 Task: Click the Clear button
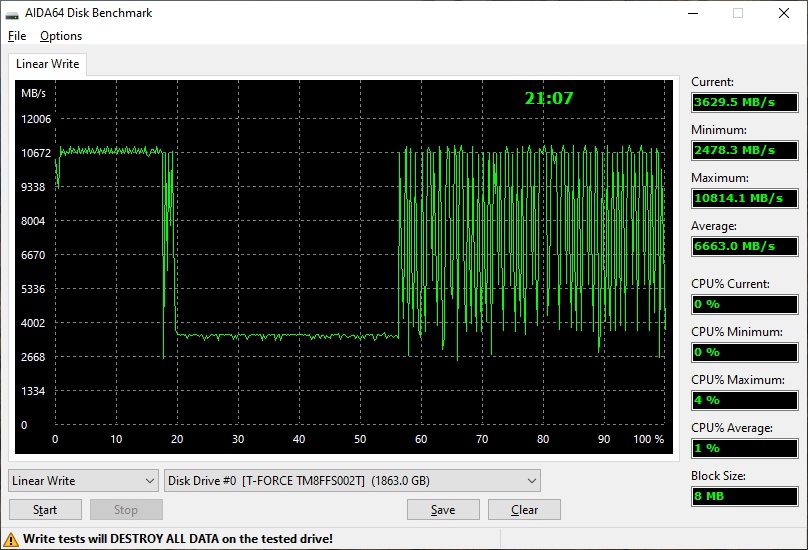point(524,510)
